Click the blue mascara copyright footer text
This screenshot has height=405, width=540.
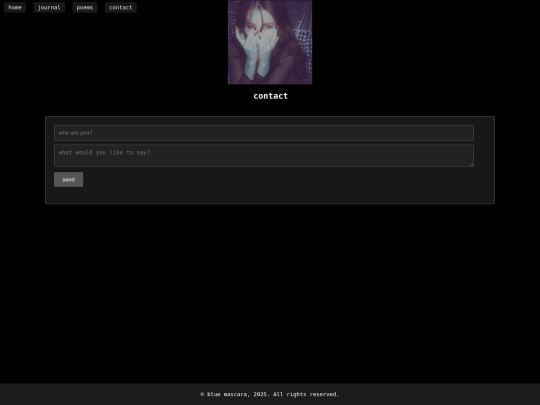pyautogui.click(x=270, y=394)
